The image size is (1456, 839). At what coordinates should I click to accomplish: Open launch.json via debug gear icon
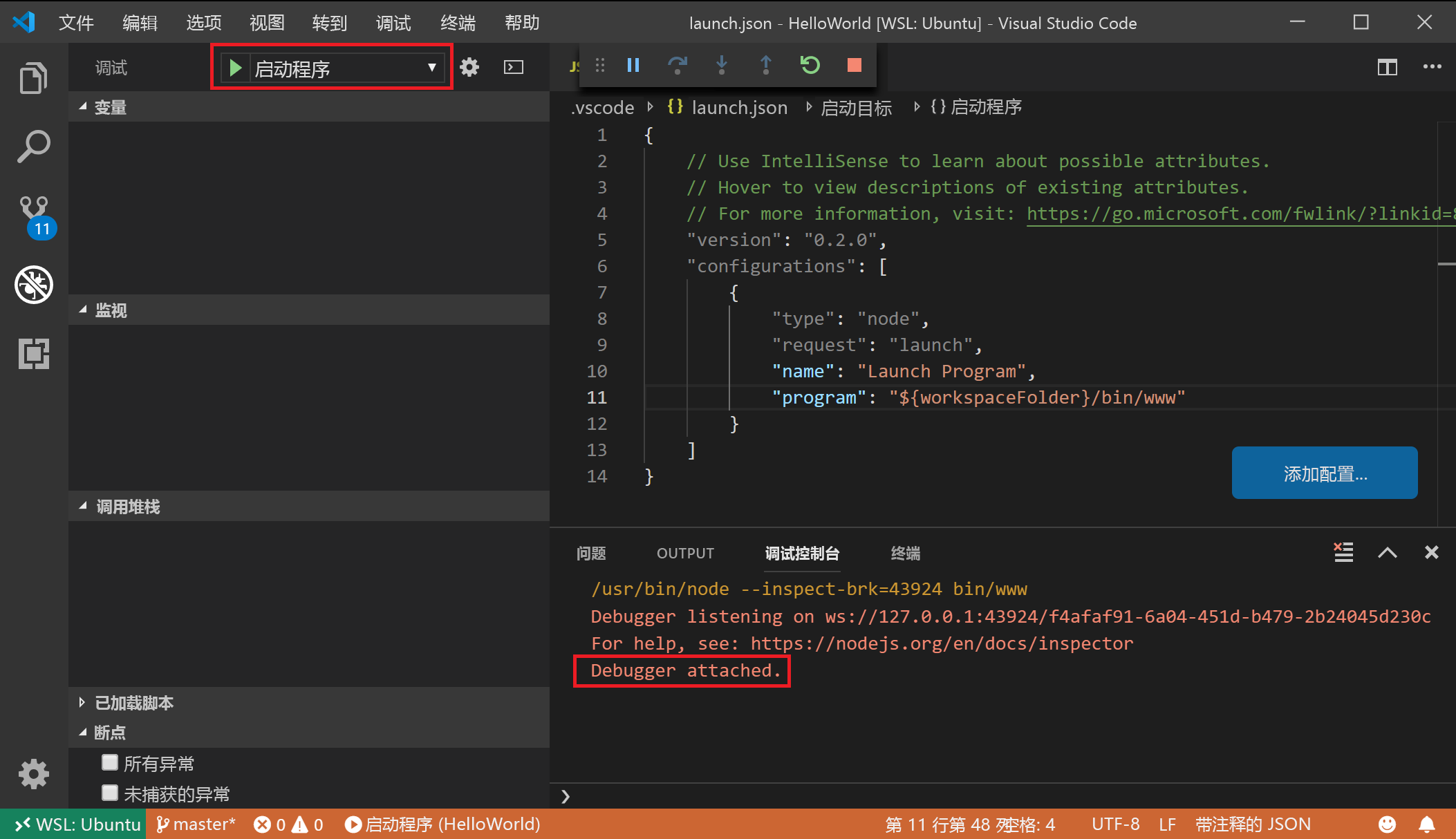469,67
